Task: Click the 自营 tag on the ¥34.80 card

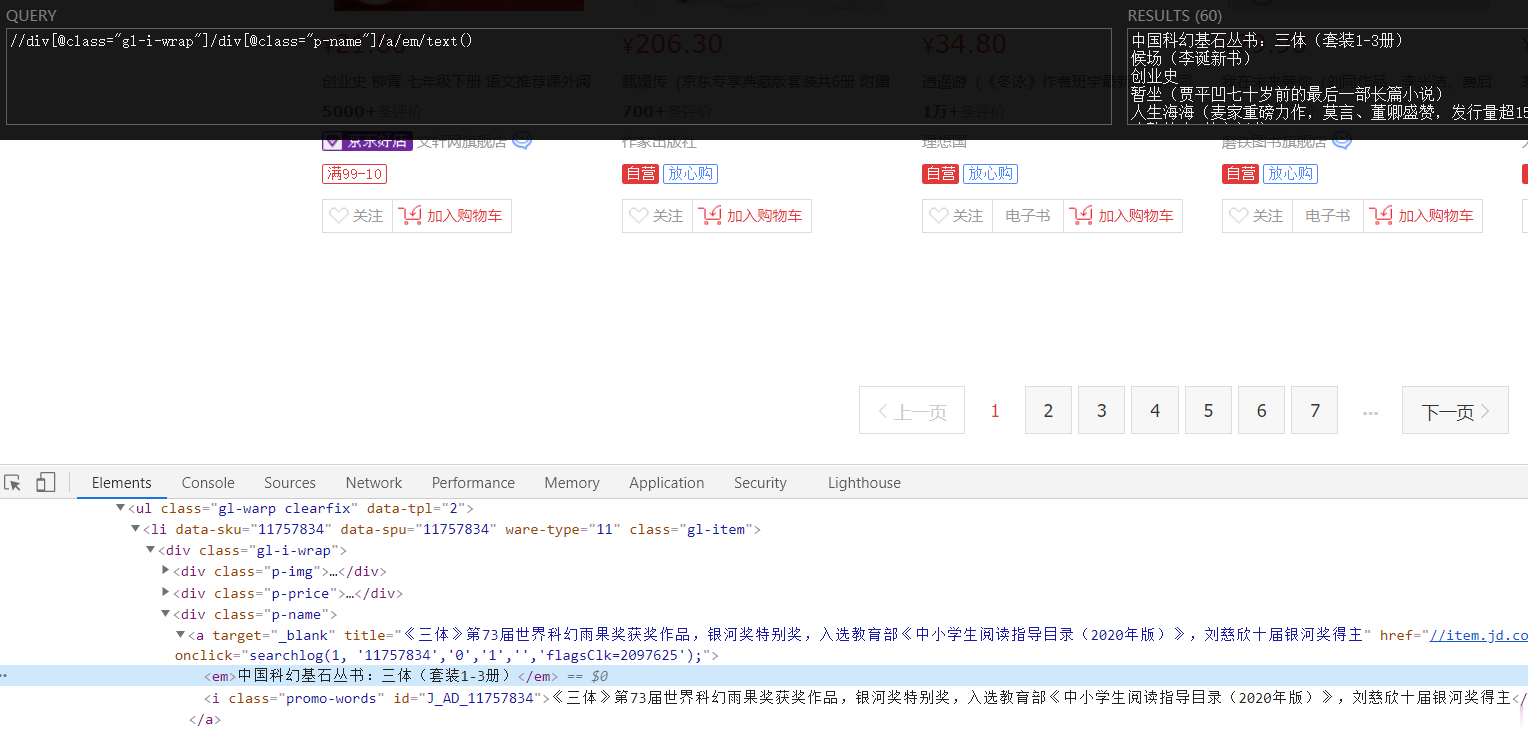Action: pyautogui.click(x=940, y=174)
